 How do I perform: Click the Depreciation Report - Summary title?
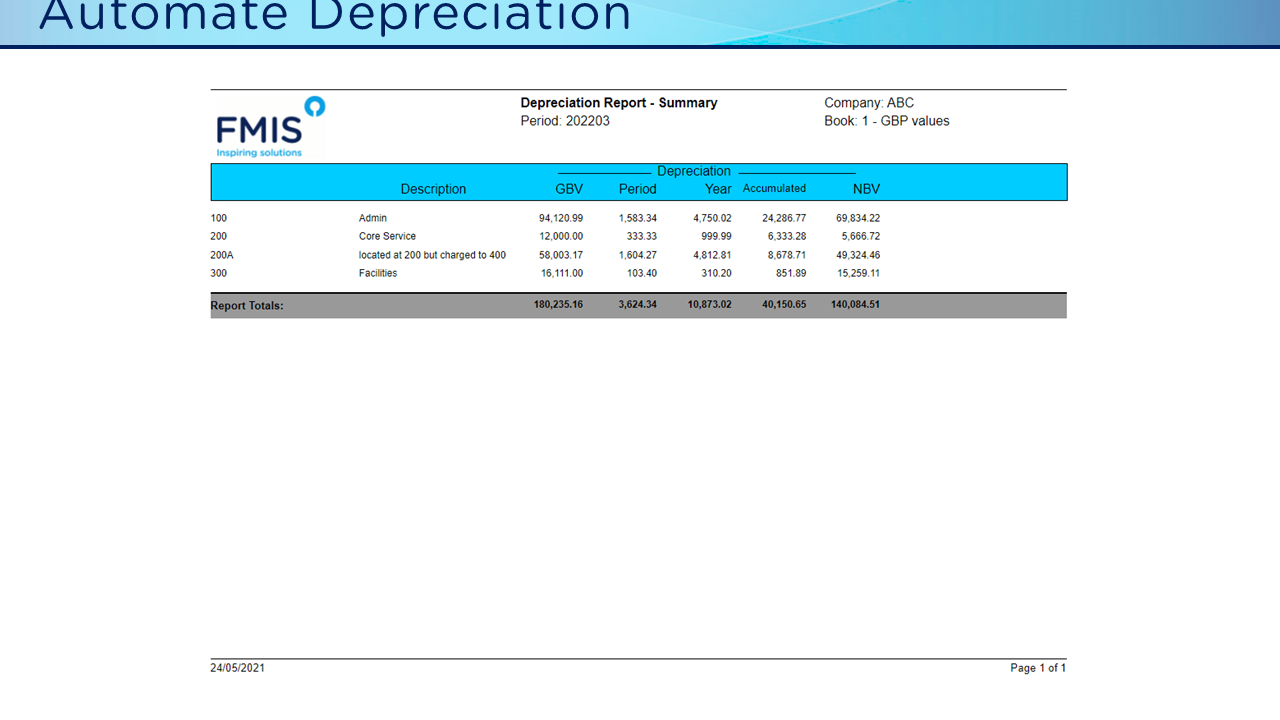[x=619, y=102]
